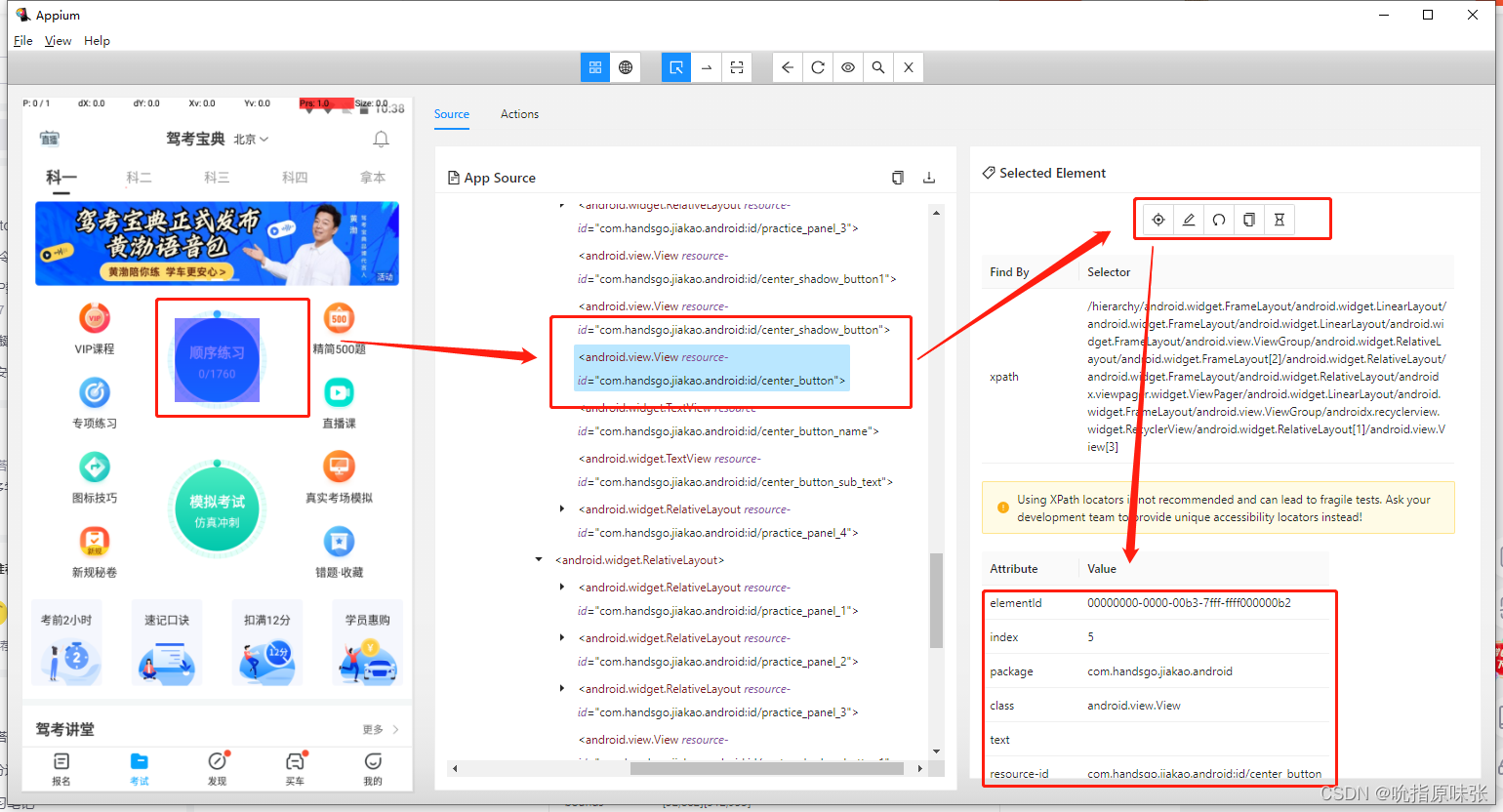The height and width of the screenshot is (812, 1503).
Task: Open Help menu
Action: point(97,41)
